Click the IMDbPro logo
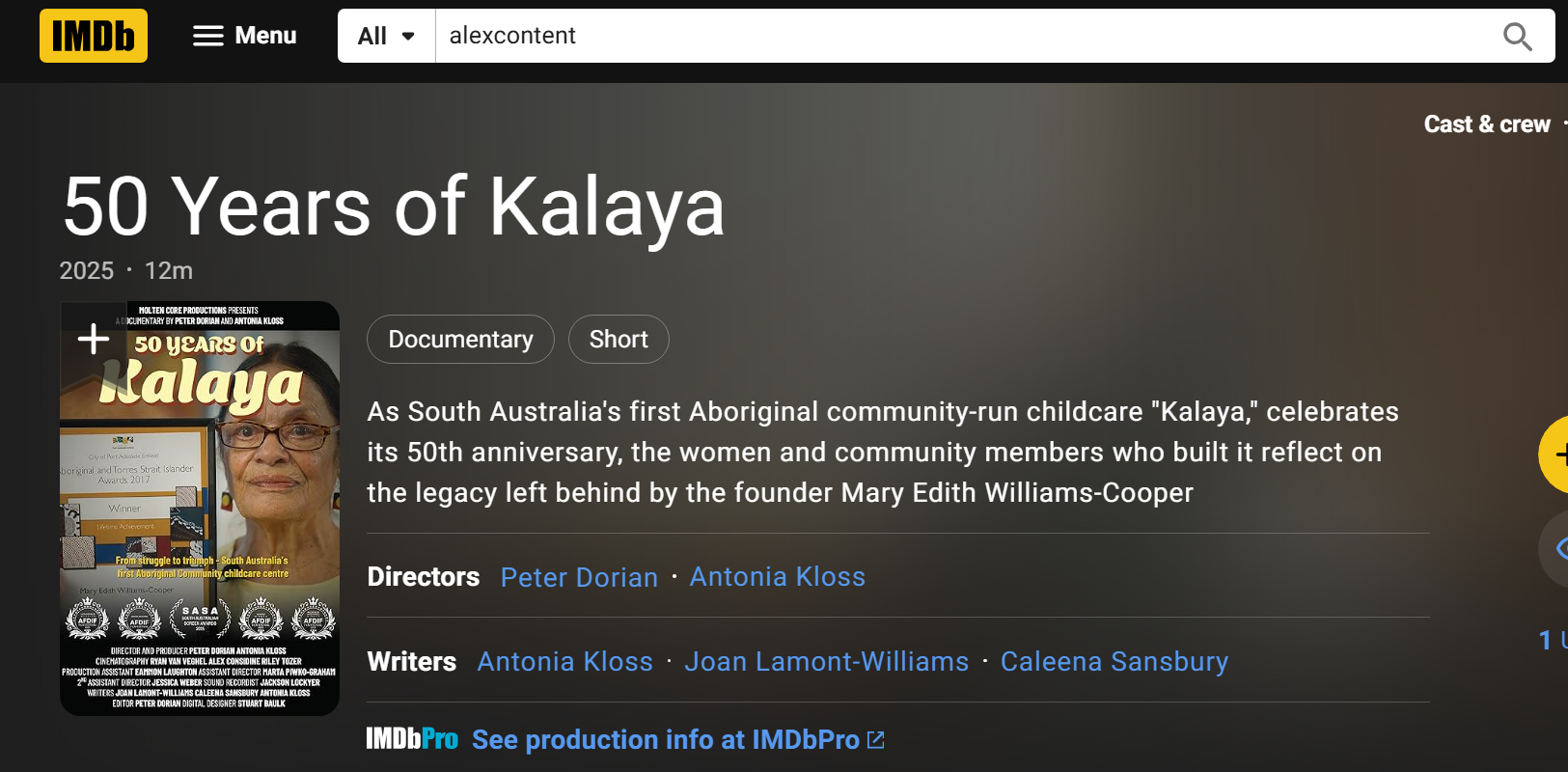The image size is (1568, 772). tap(412, 739)
